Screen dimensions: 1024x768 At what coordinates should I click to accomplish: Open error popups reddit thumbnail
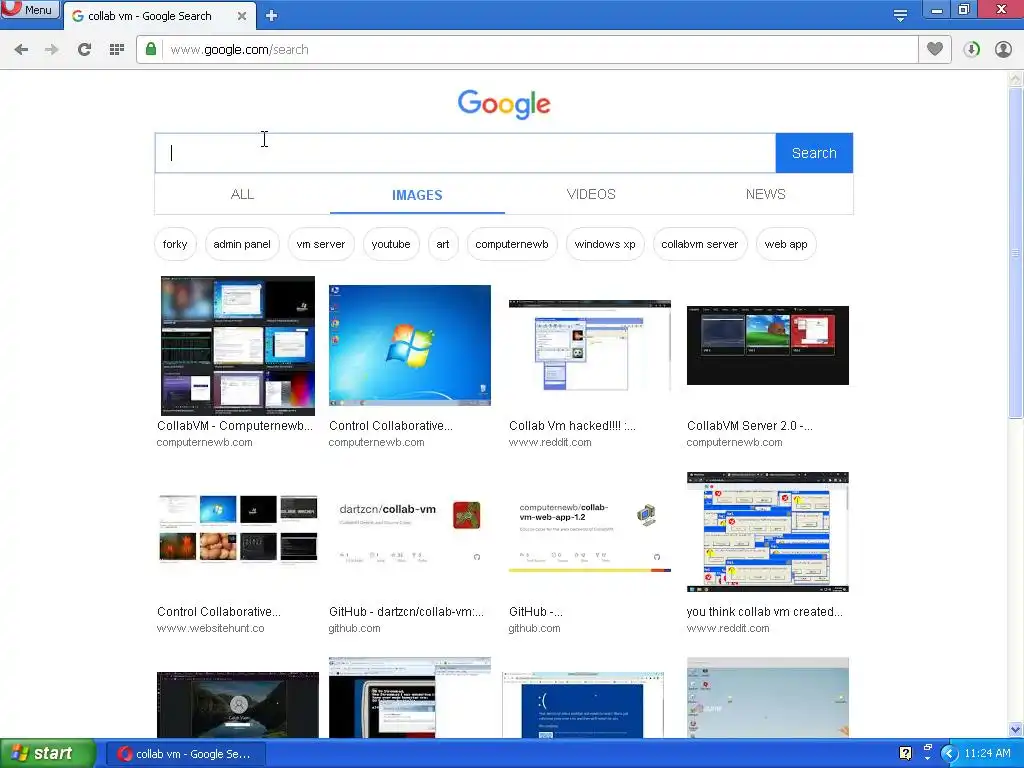[767, 532]
